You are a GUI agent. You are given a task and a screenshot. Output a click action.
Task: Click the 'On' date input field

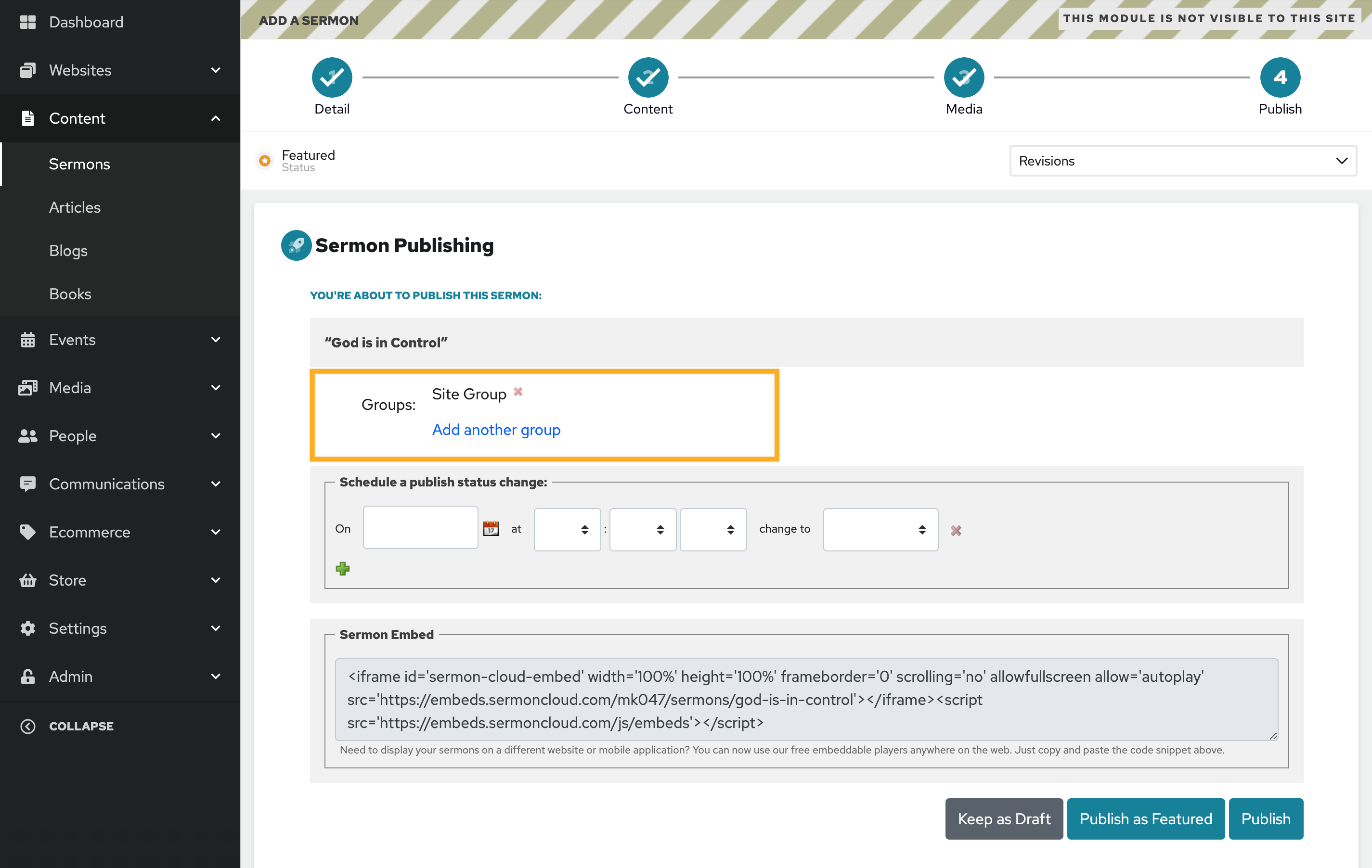point(420,527)
